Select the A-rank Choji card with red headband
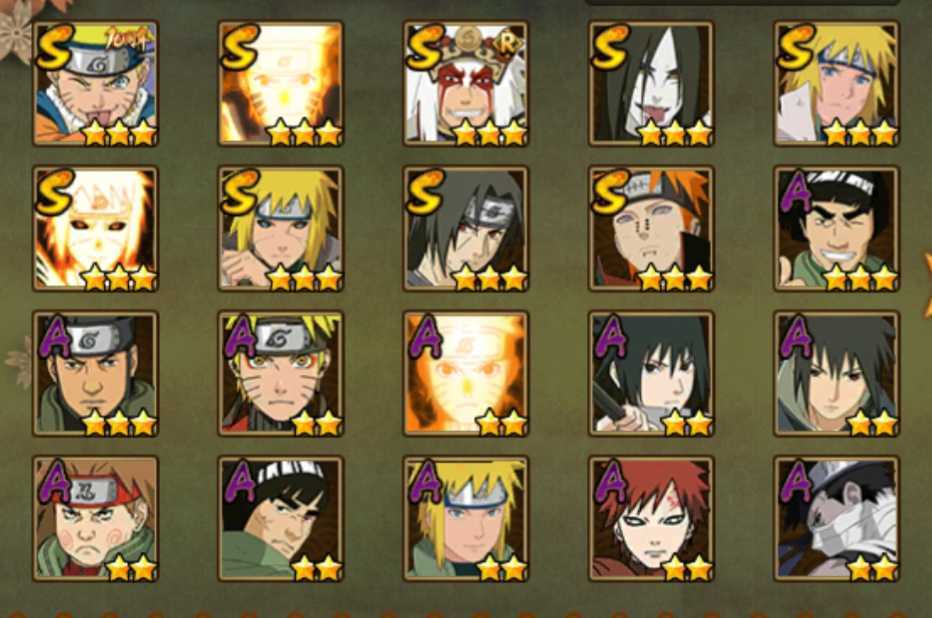Viewport: 932px width, 618px height. (96, 519)
